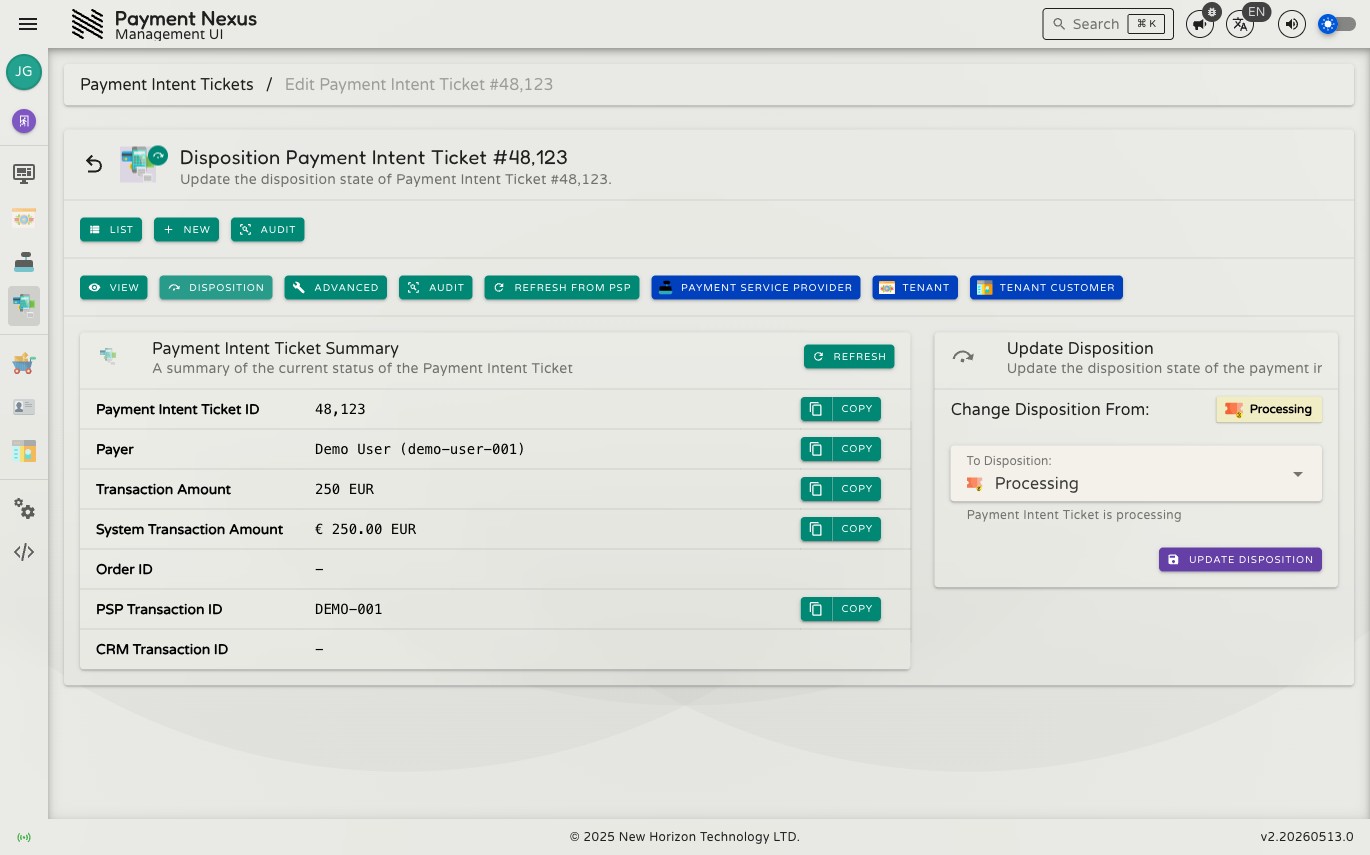The width and height of the screenshot is (1370, 855).
Task: Expand the To Disposition dropdown arrow
Action: click(x=1298, y=474)
